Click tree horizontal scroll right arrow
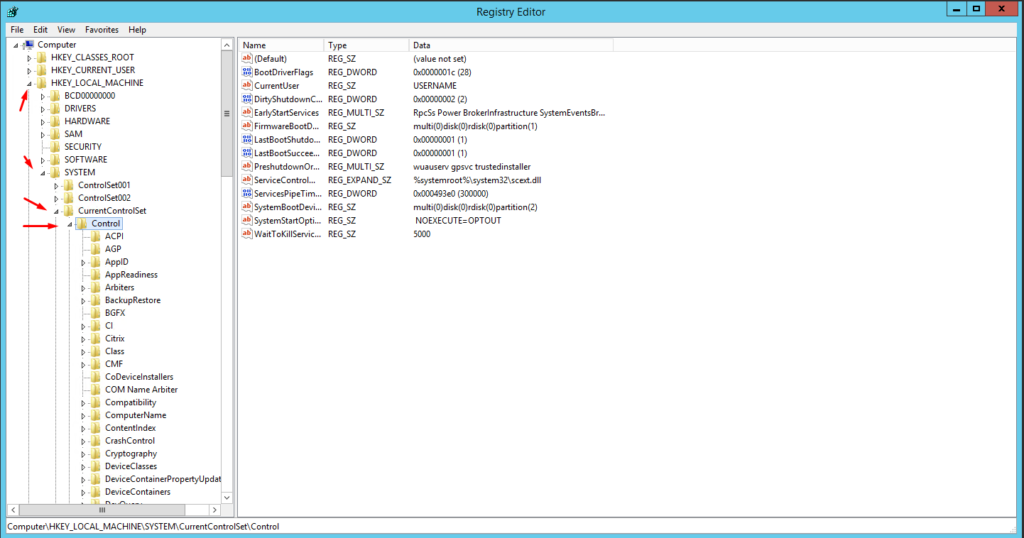 pos(214,509)
